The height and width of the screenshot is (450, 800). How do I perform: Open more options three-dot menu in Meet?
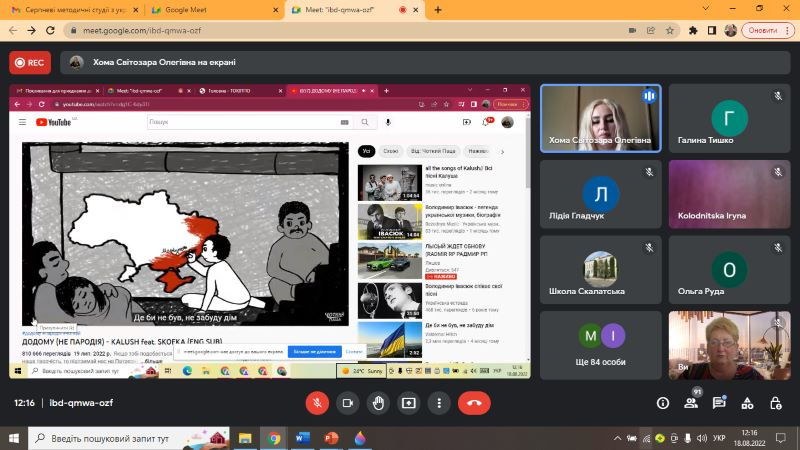point(439,403)
